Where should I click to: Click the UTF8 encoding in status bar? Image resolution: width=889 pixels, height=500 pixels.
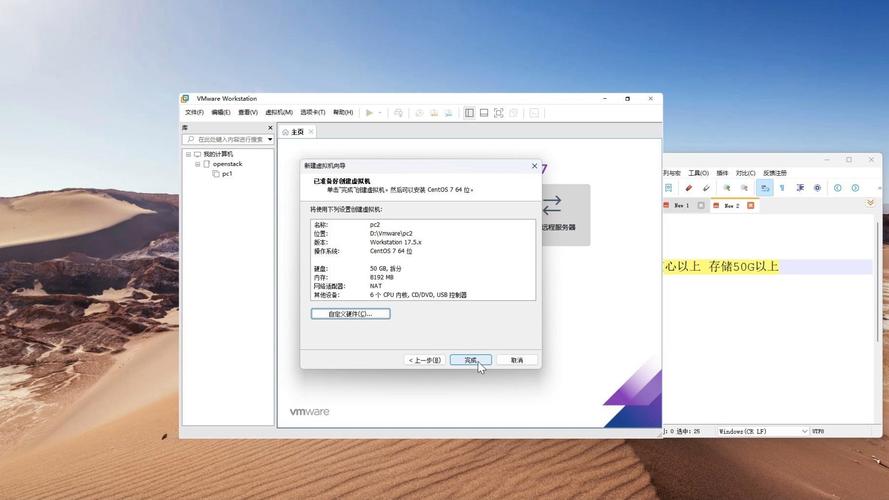coord(818,431)
